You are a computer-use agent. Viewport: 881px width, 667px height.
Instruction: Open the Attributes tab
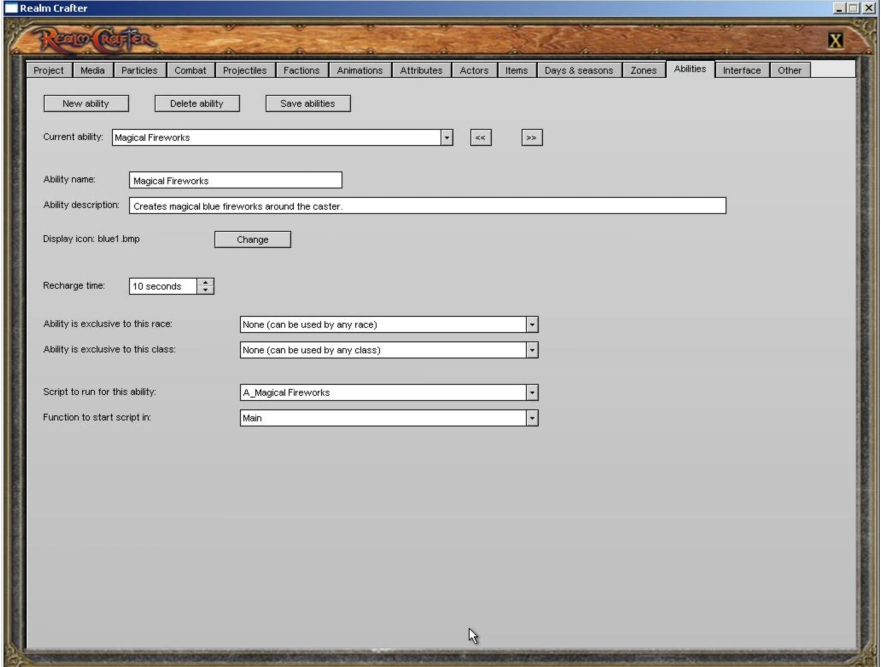point(420,70)
